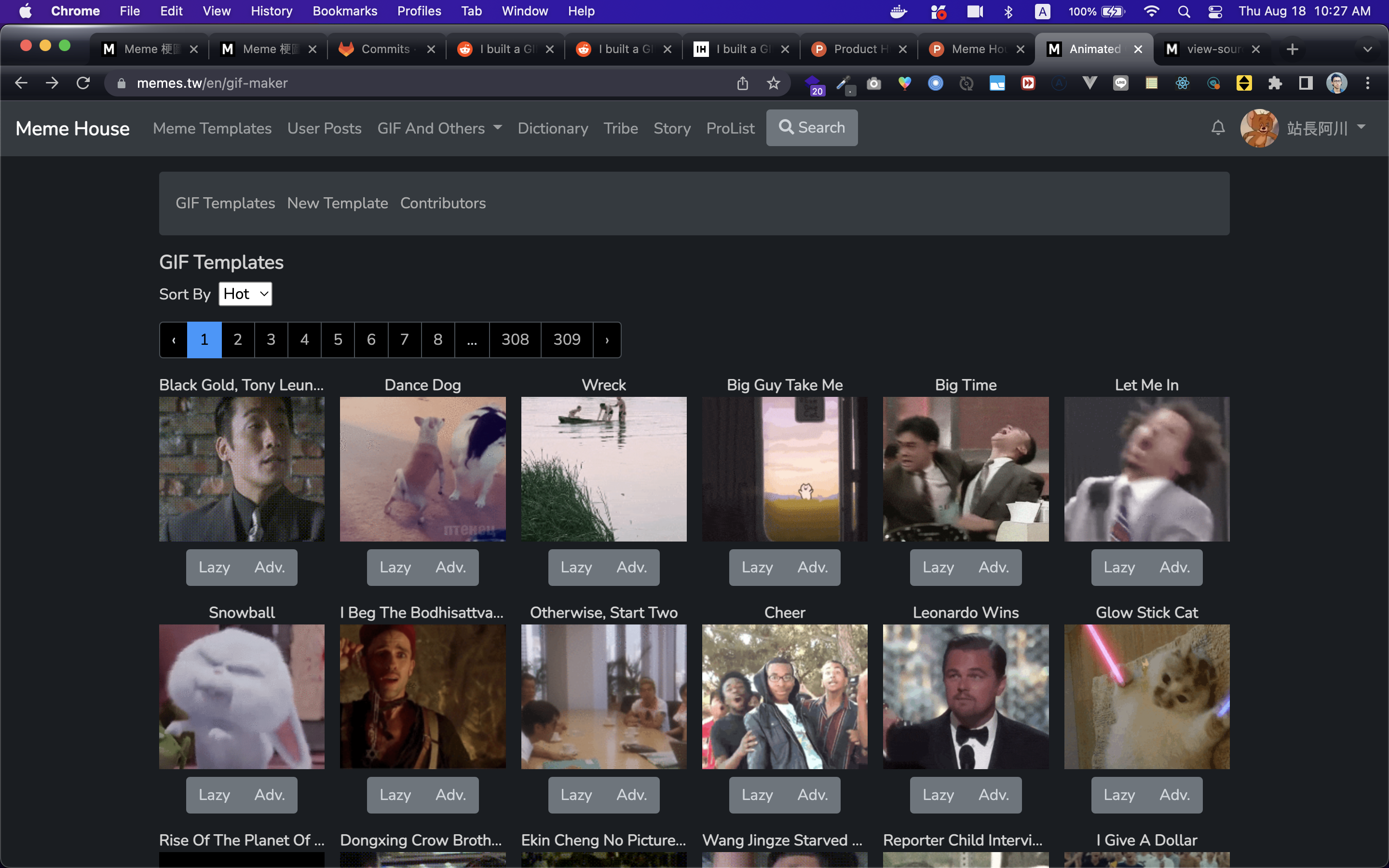Click the LINE extension icon
The width and height of the screenshot is (1389, 868).
tap(1120, 83)
